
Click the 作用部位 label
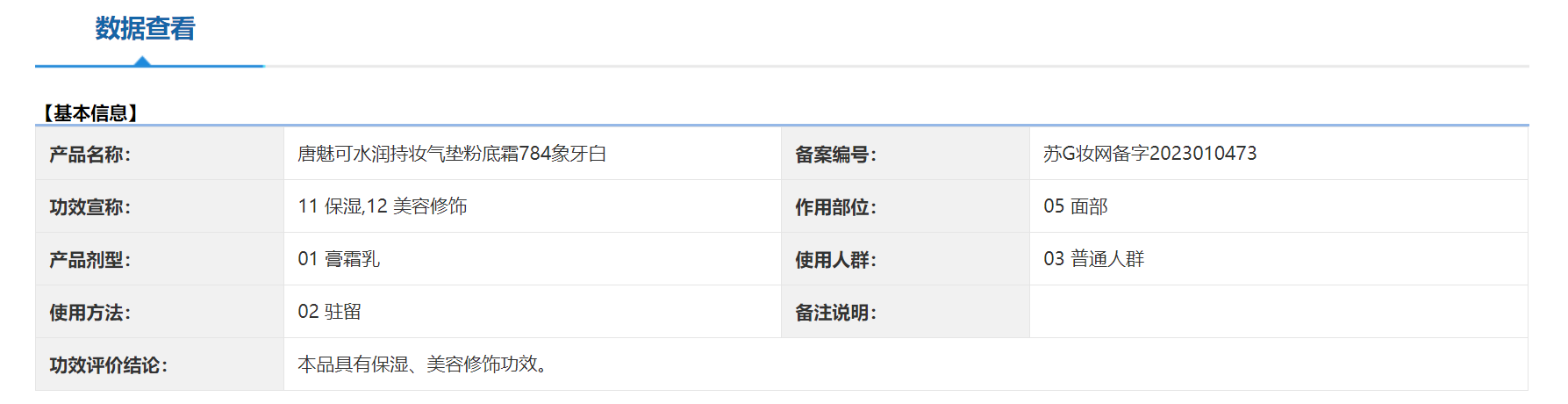pyautogui.click(x=836, y=207)
